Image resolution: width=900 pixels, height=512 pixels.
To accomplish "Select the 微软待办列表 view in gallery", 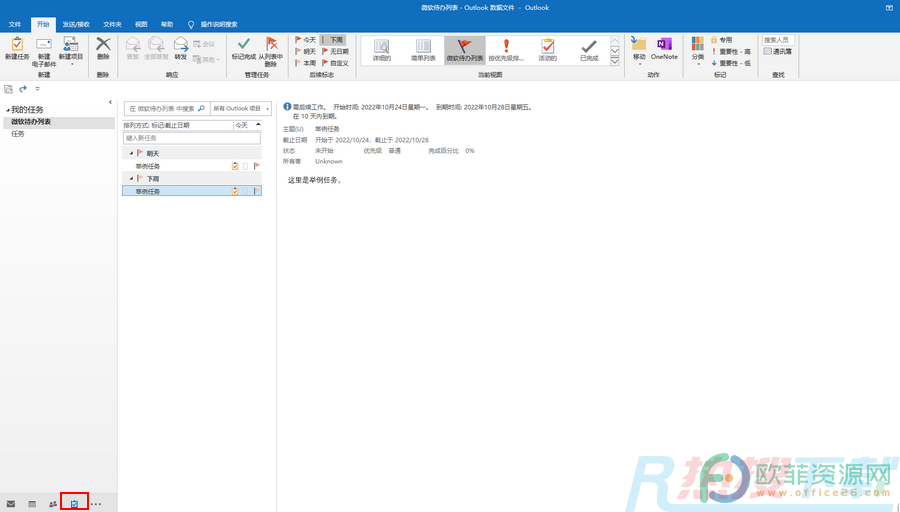I will click(464, 50).
